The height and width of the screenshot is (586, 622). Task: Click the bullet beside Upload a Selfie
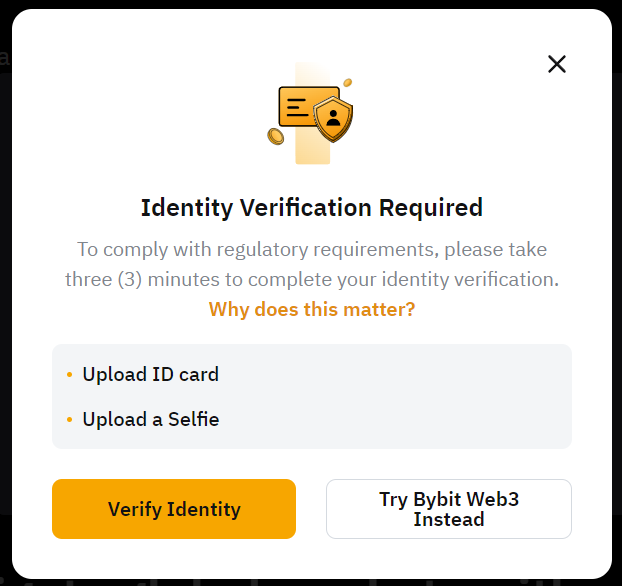coord(69,420)
